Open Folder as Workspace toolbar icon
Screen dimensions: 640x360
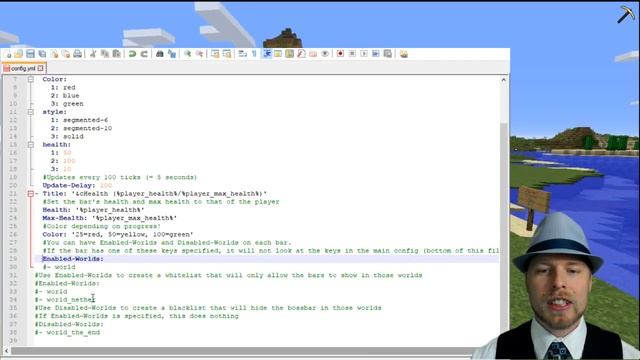tap(313, 54)
